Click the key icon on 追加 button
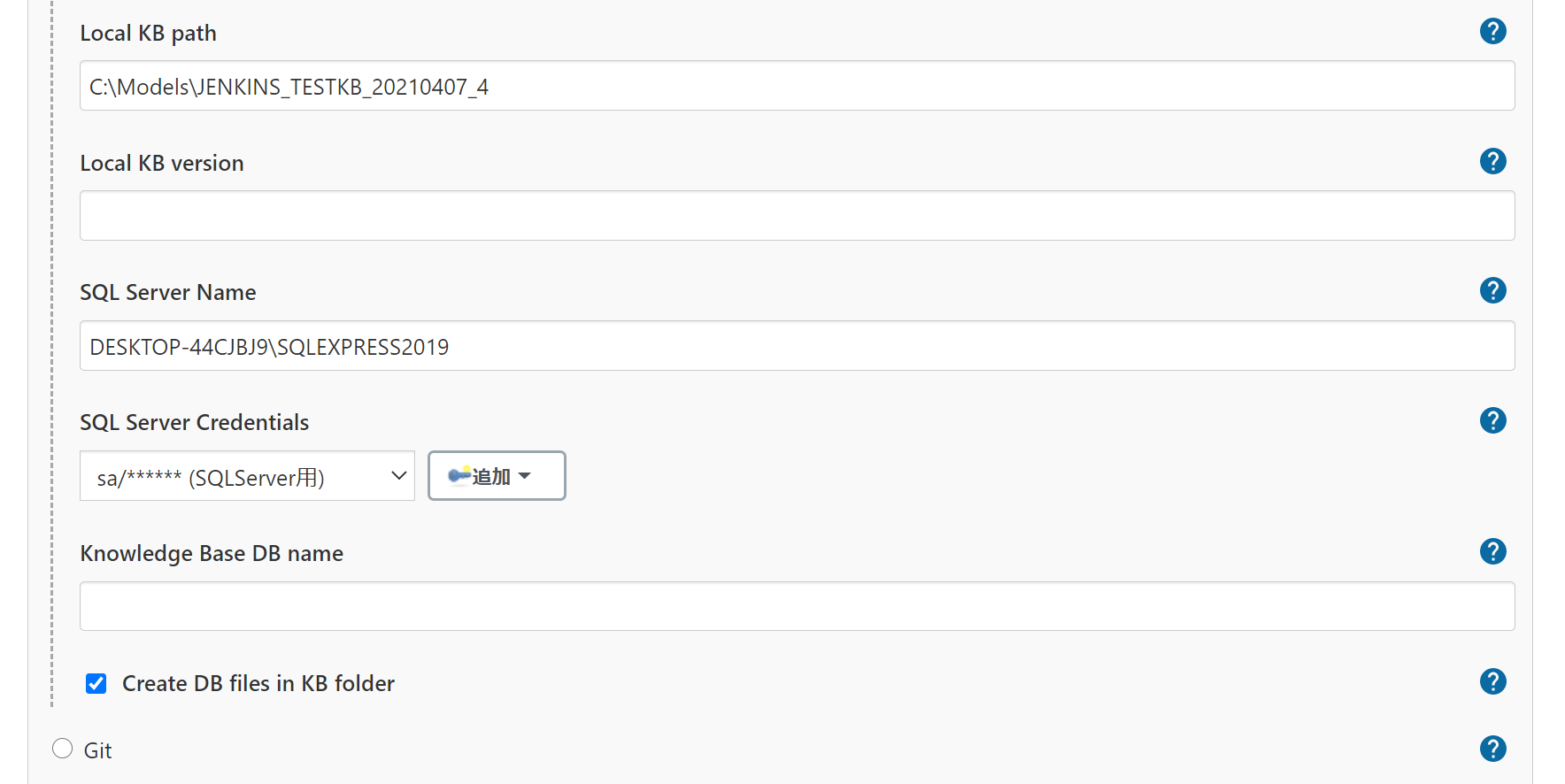Screen dimensions: 1565x784 point(459,476)
